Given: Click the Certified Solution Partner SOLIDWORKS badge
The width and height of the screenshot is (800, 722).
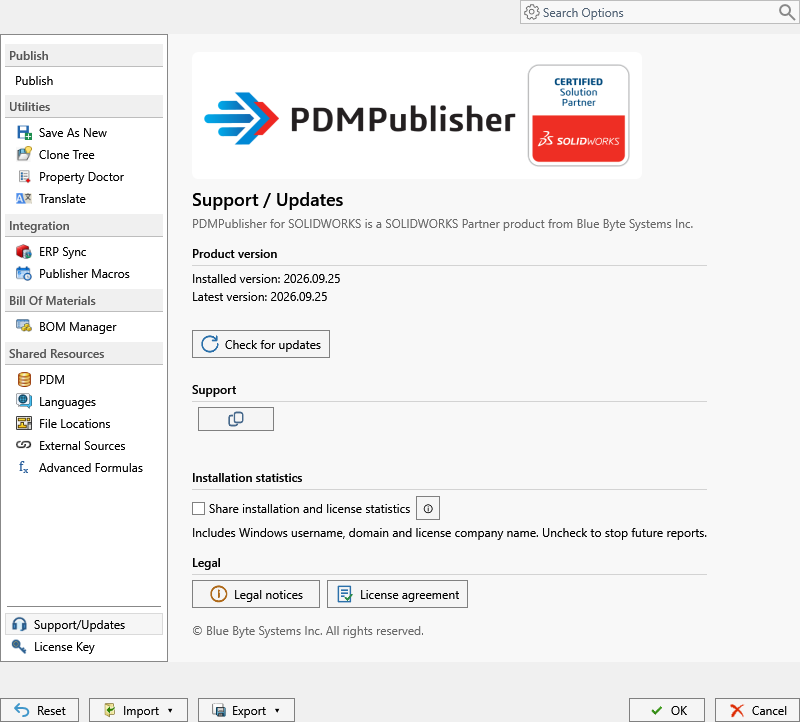Looking at the screenshot, I should pos(578,115).
